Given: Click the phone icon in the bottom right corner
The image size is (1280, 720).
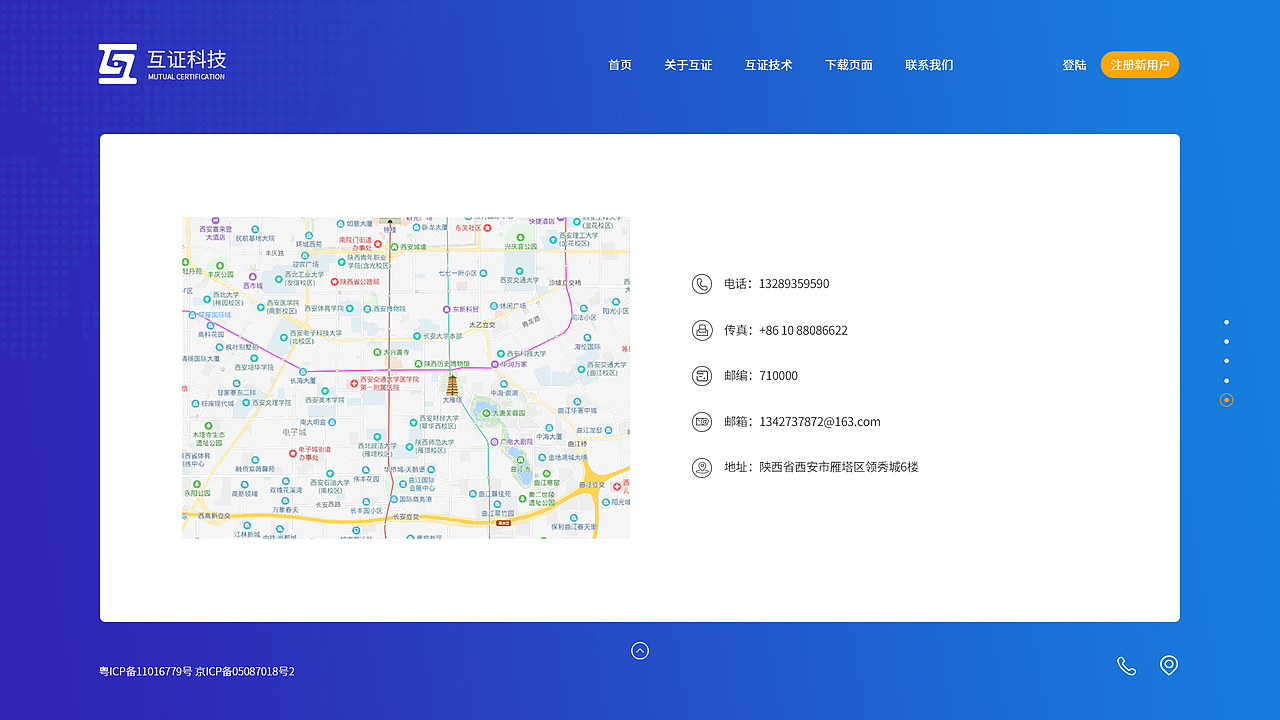Looking at the screenshot, I should pyautogui.click(x=1126, y=665).
